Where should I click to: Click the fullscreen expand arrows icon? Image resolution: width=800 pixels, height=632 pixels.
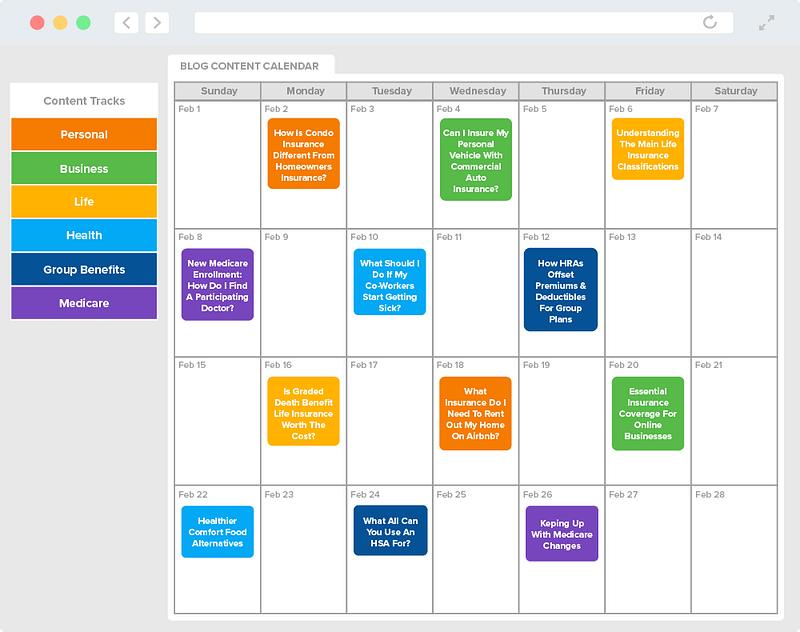[x=766, y=22]
